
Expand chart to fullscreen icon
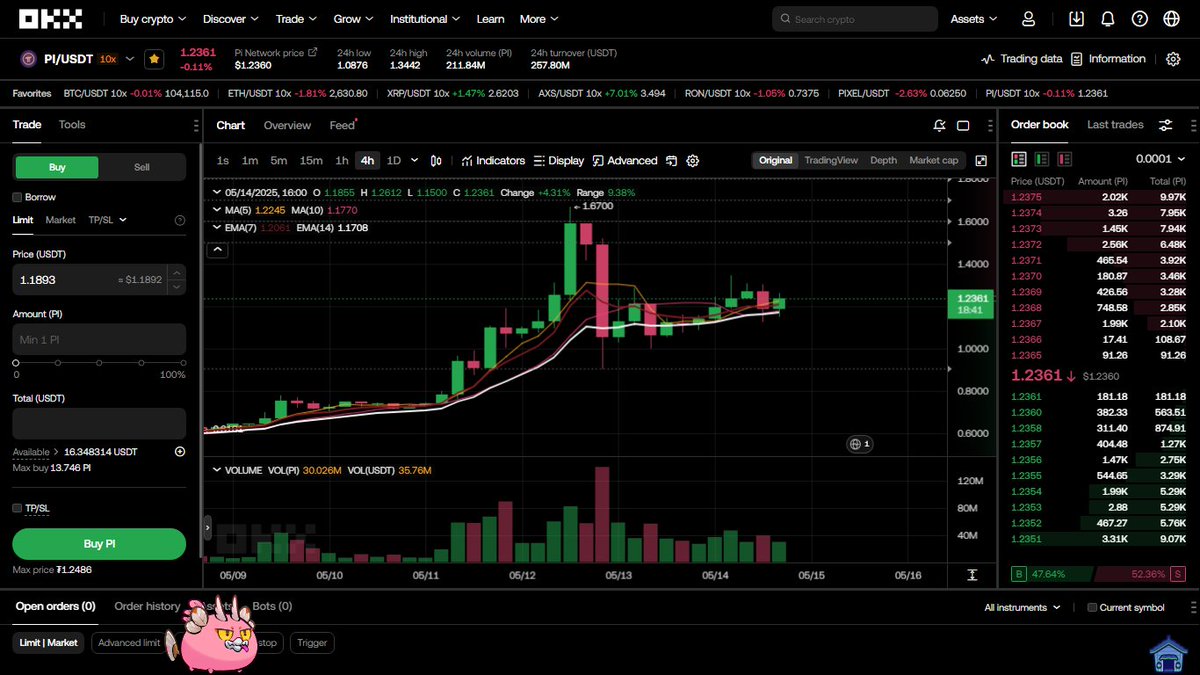[981, 160]
